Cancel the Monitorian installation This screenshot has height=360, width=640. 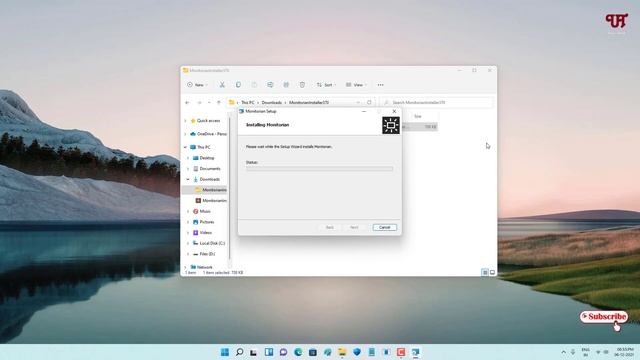pos(384,227)
